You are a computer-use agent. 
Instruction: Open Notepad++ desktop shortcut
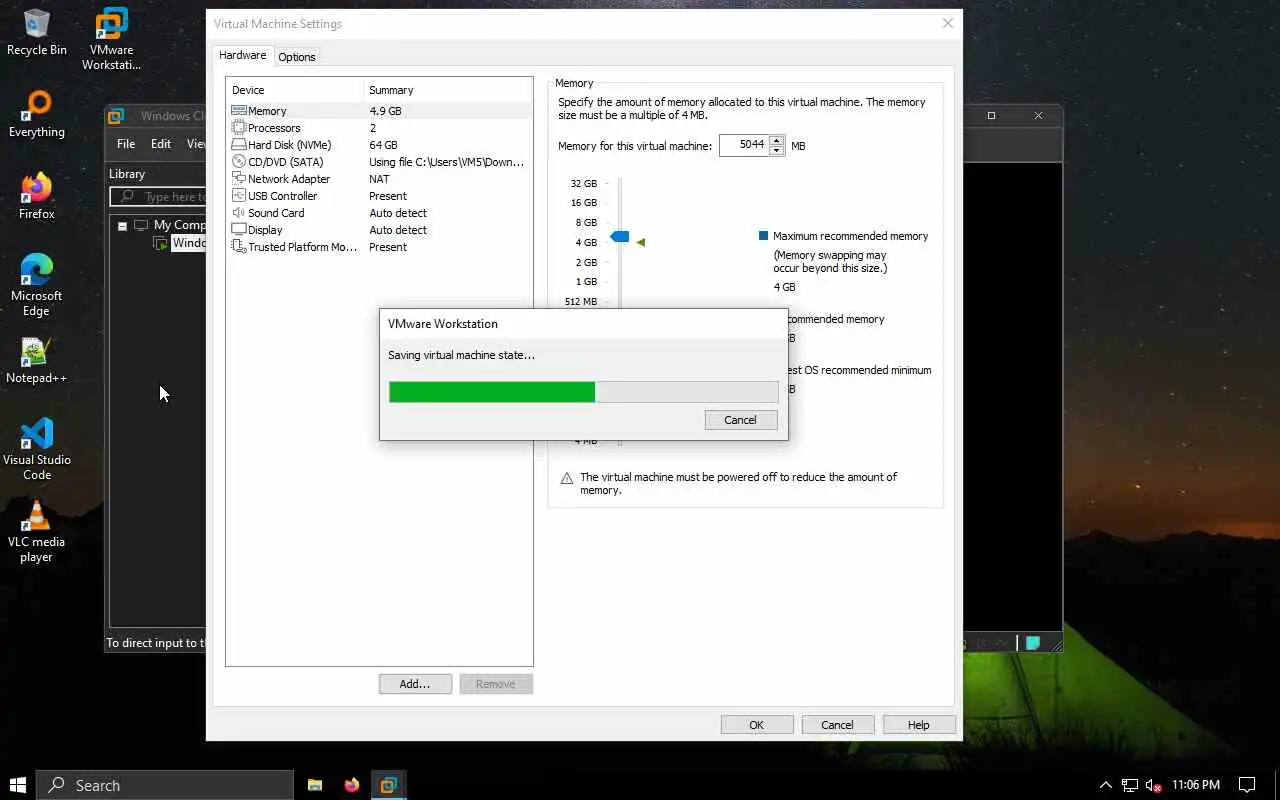coord(37,360)
